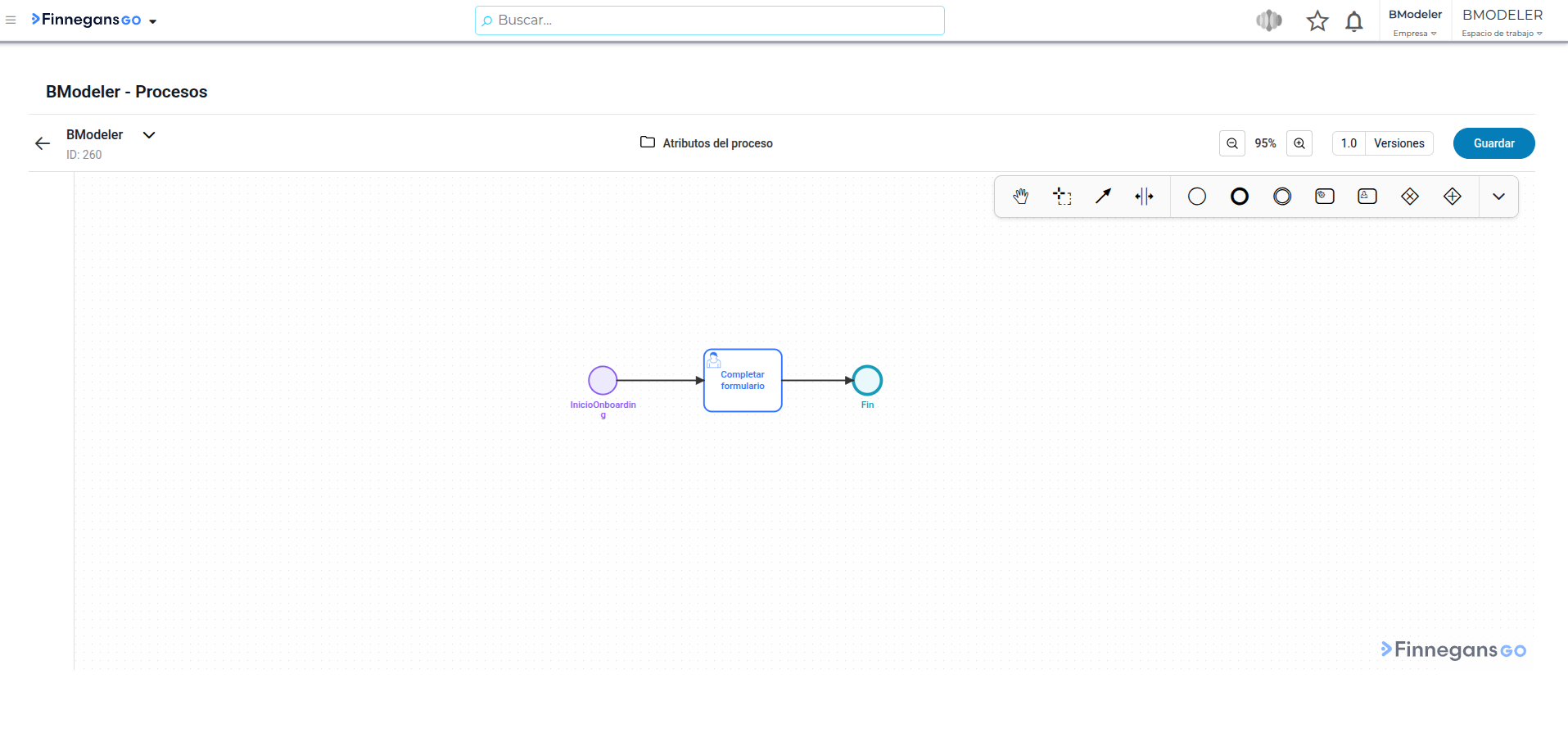The width and height of the screenshot is (1568, 742).
Task: Add a user task from palette
Action: (x=1367, y=197)
